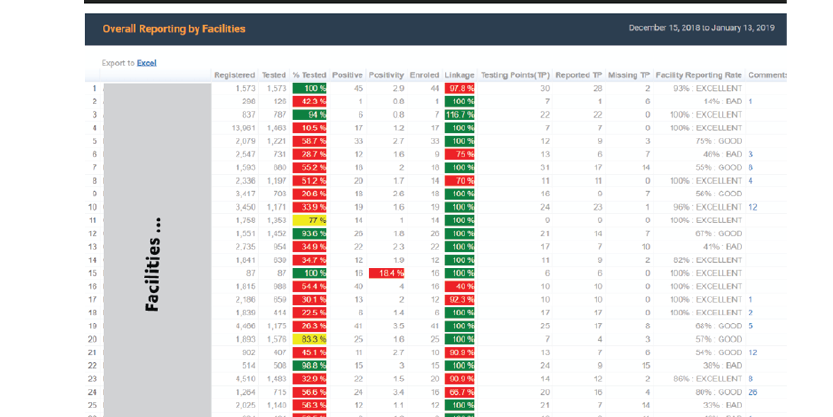Sort by the Linkage column header
Viewport: 833px width, 417px height.
459,75
